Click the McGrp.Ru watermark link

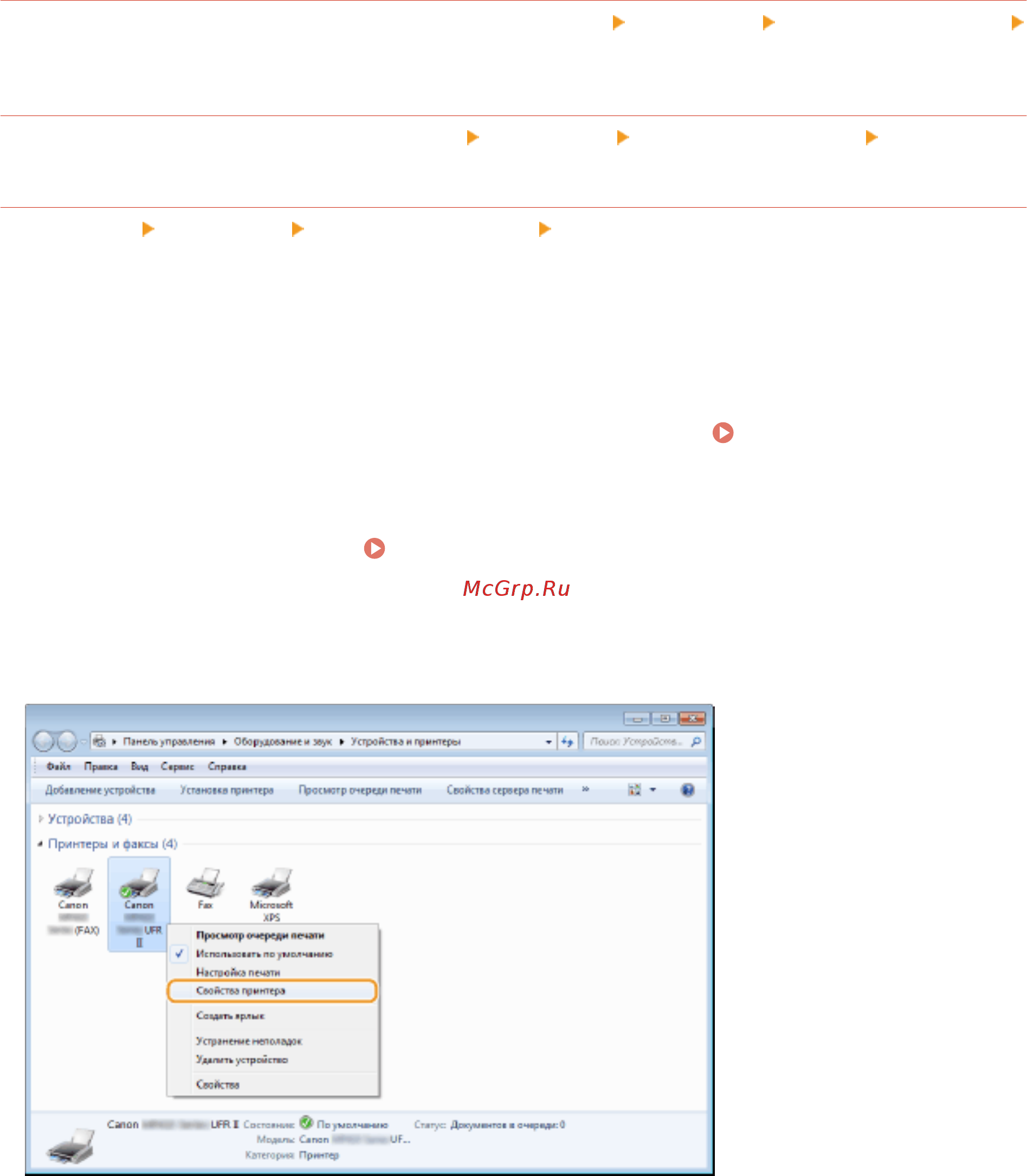[x=516, y=588]
